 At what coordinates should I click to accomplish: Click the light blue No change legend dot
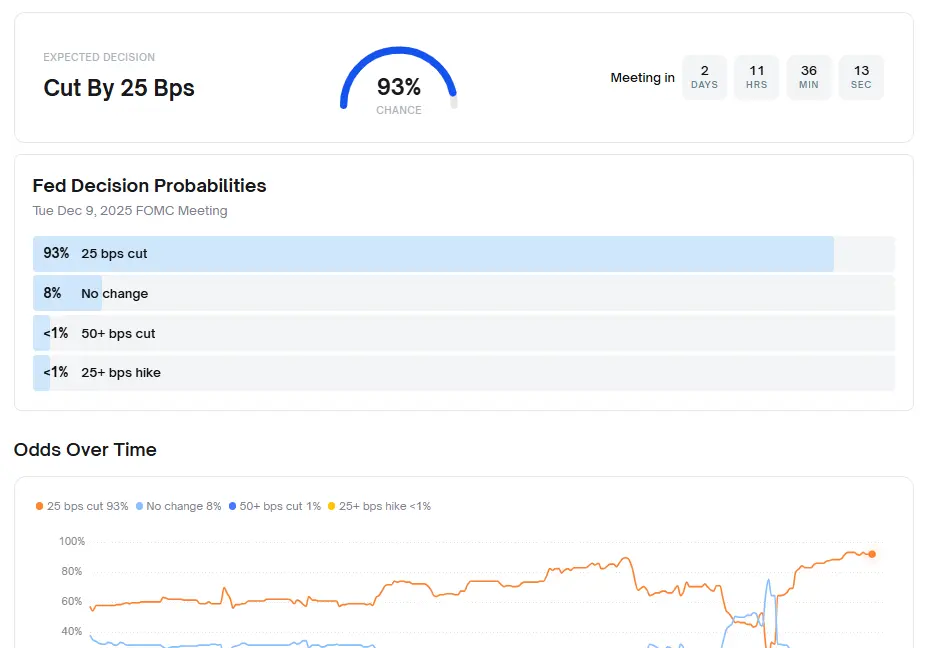139,506
